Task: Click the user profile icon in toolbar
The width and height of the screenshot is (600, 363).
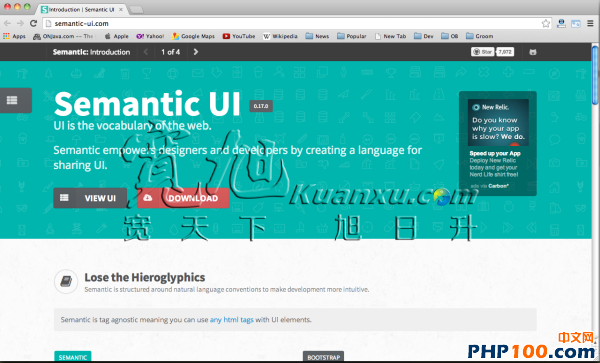Action: pos(561,23)
